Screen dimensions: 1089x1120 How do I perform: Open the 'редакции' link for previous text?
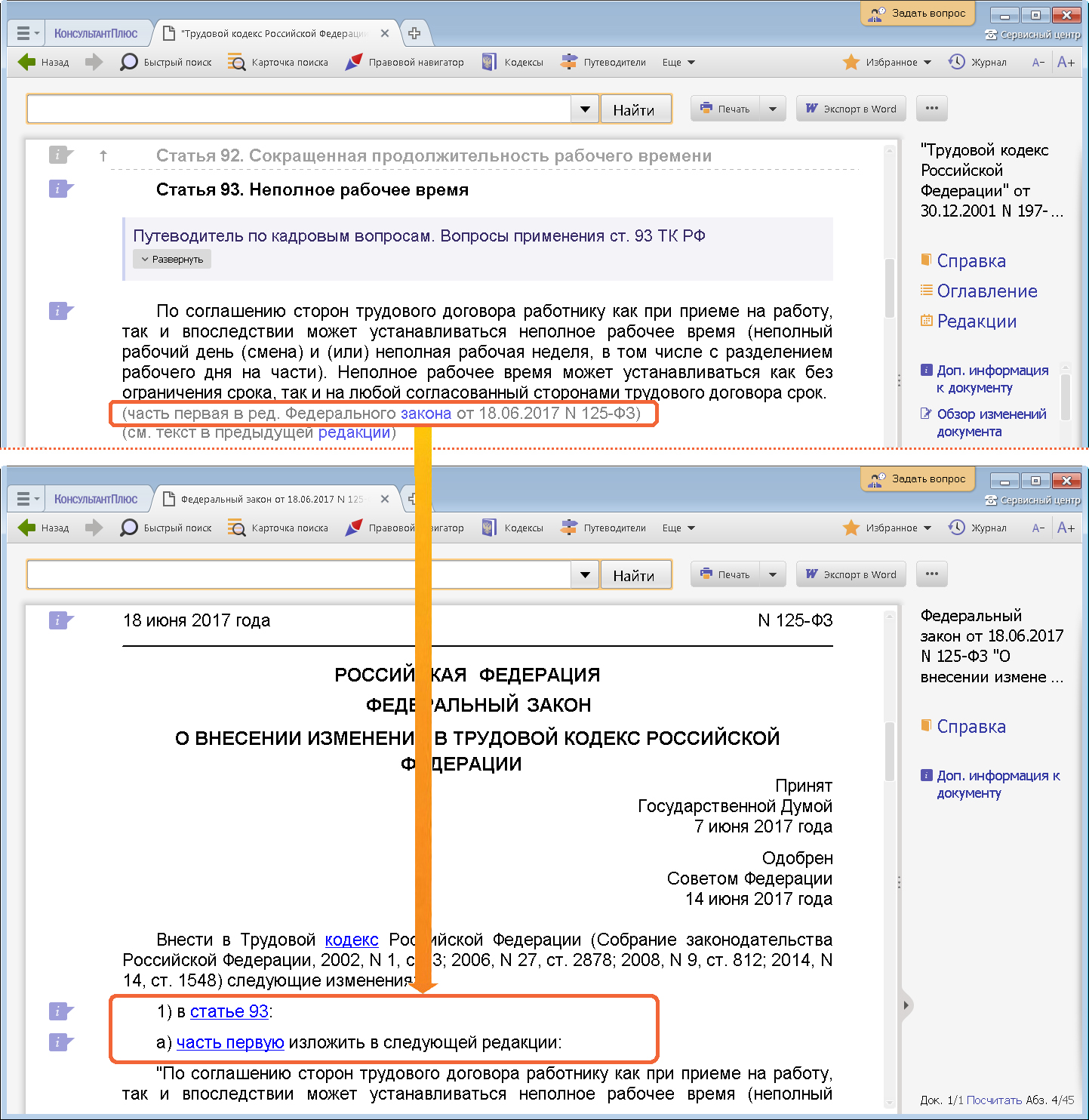[354, 432]
